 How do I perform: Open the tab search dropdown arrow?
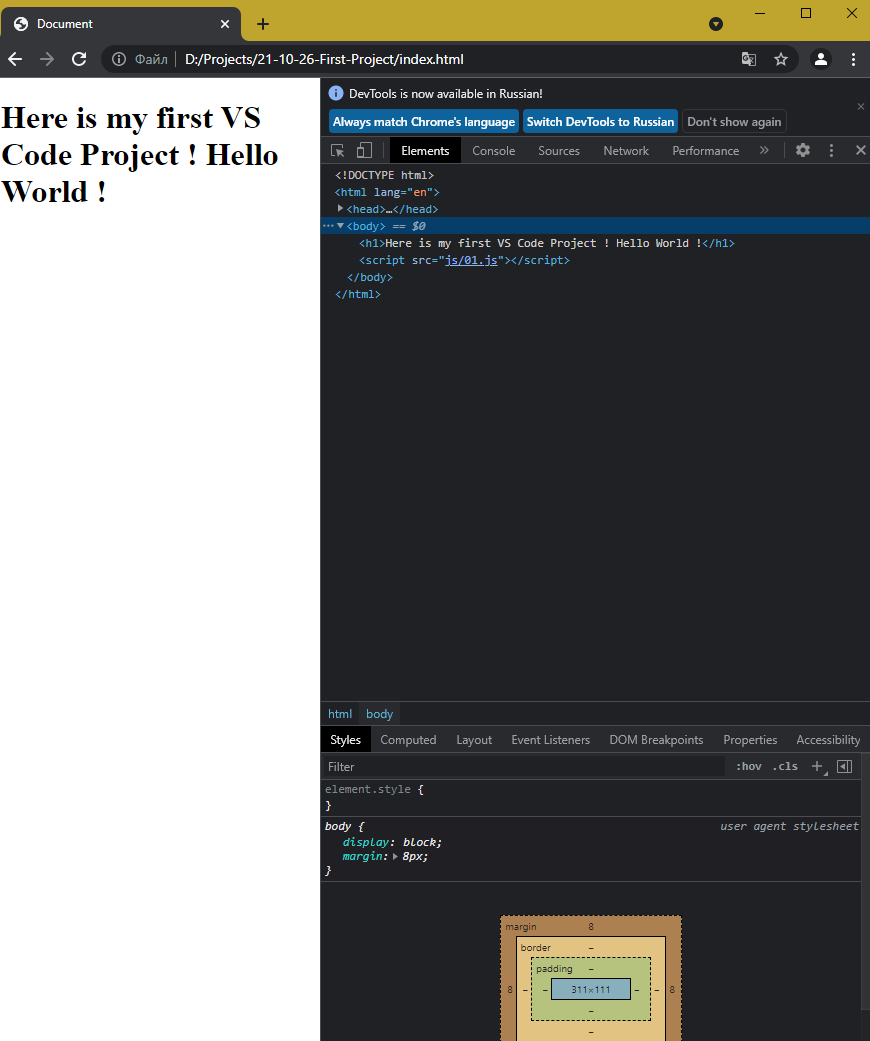point(716,24)
